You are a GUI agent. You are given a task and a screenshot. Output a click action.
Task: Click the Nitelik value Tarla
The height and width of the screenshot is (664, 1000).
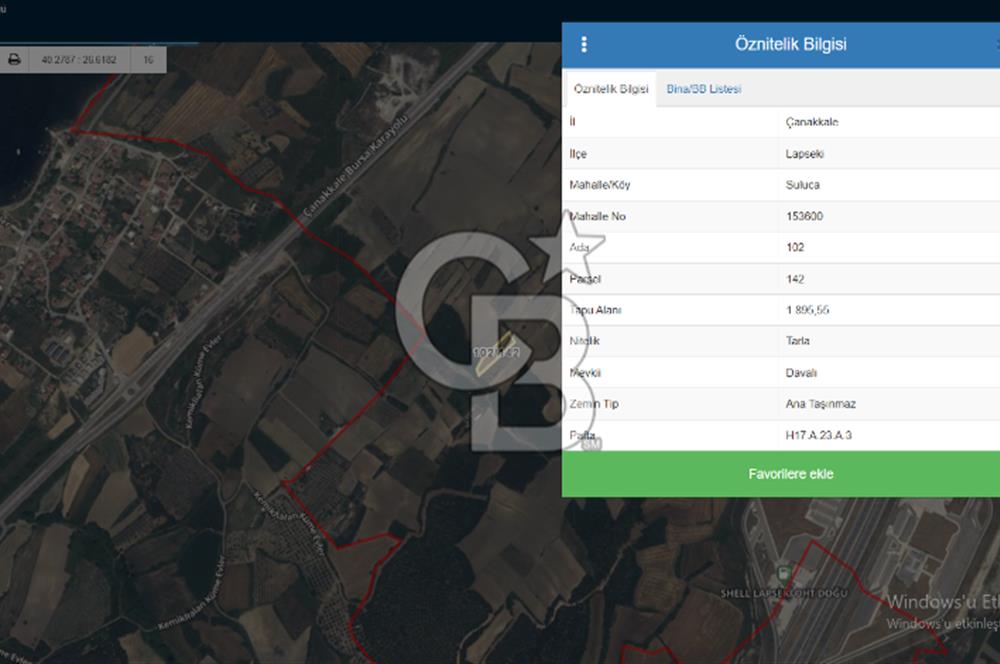click(798, 341)
